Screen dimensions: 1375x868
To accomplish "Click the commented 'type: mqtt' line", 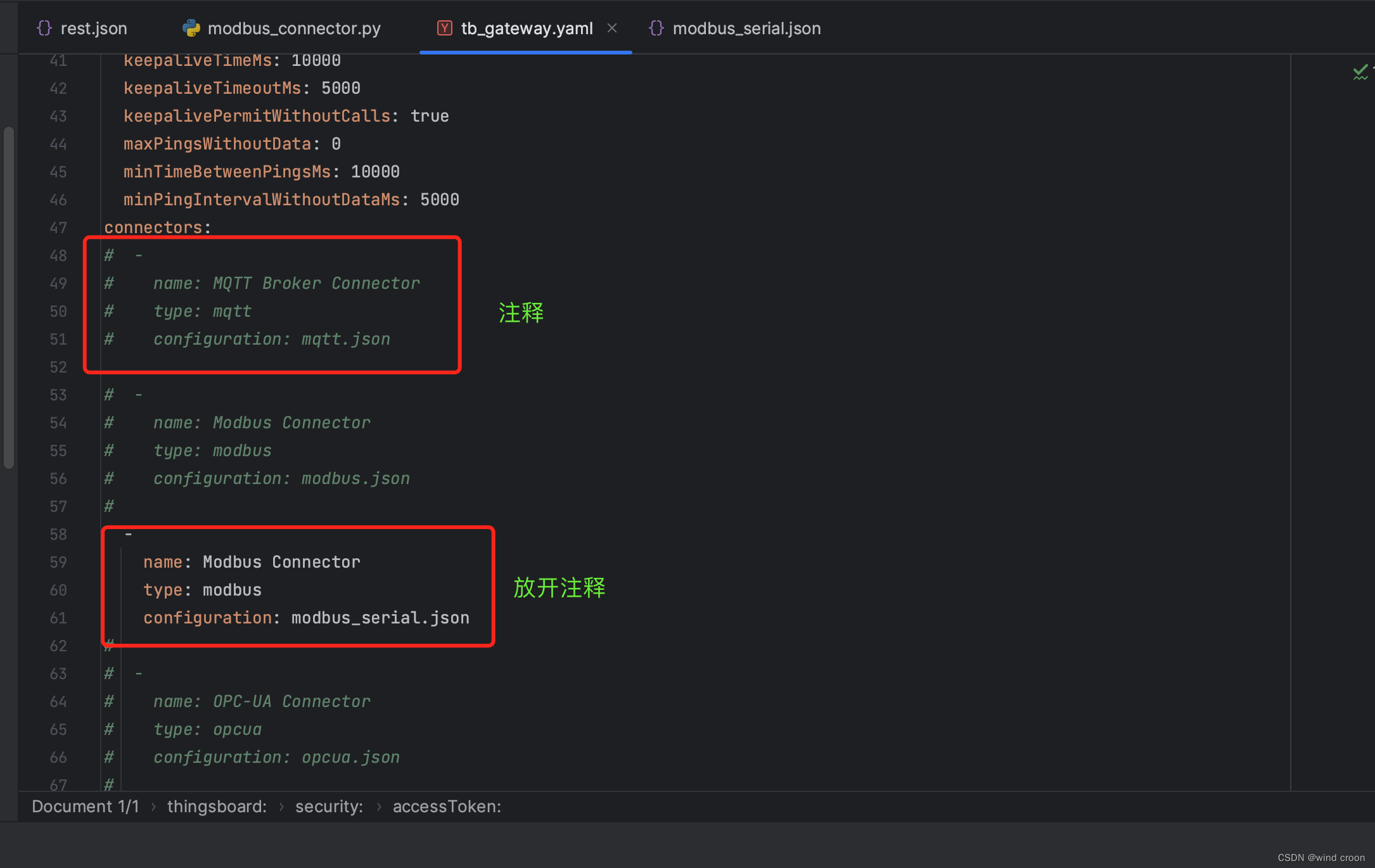I will click(202, 311).
